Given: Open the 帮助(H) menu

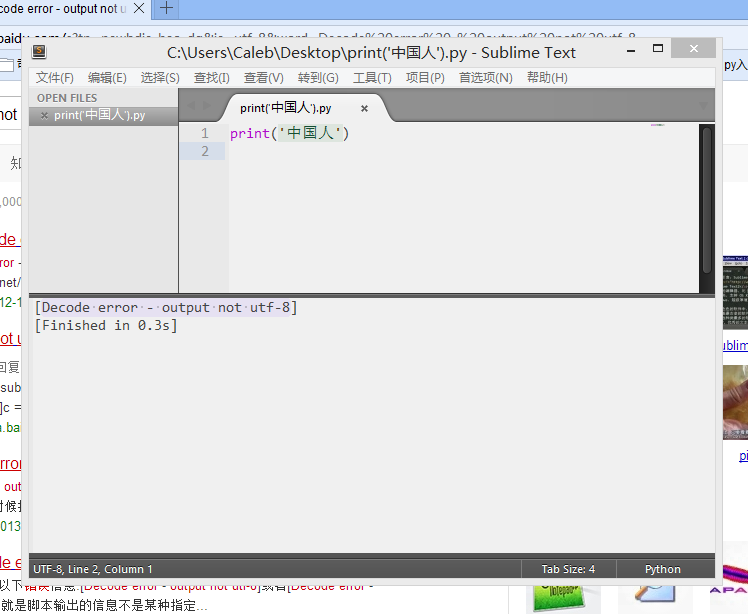Looking at the screenshot, I should (547, 78).
